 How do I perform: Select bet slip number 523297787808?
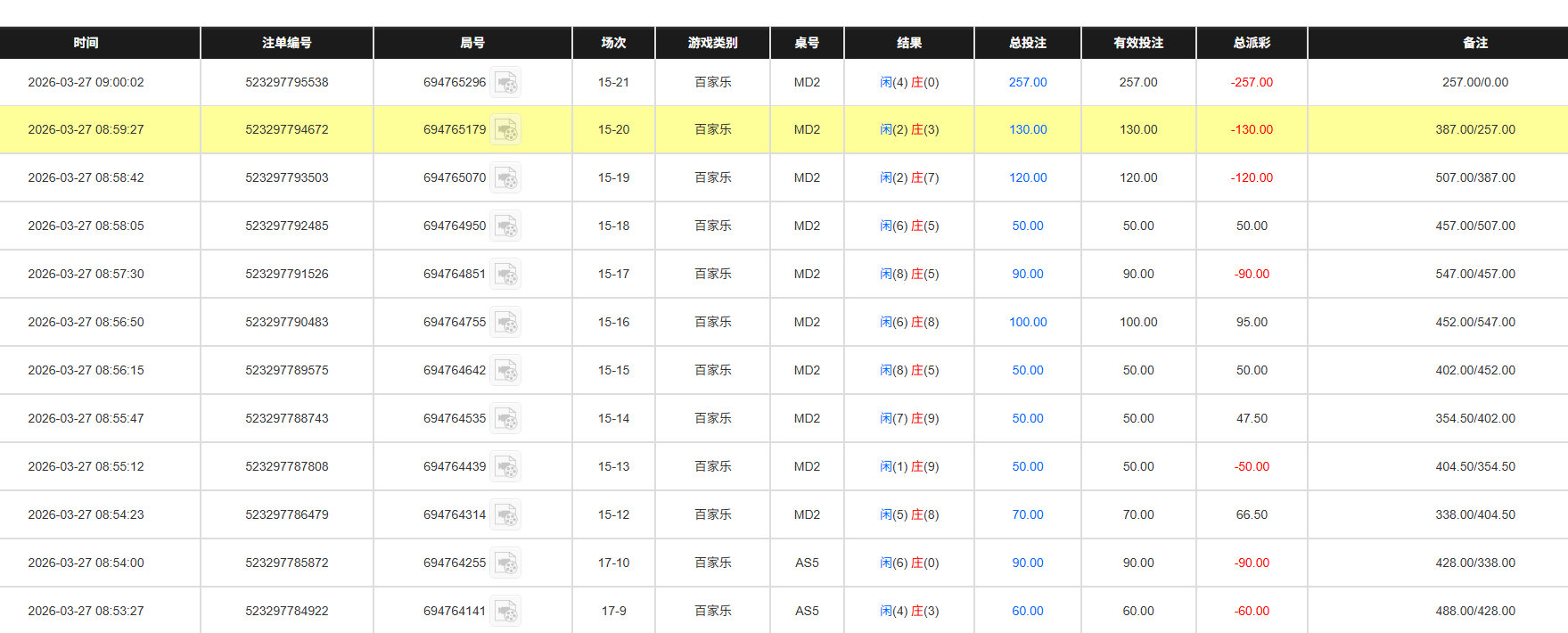point(287,466)
